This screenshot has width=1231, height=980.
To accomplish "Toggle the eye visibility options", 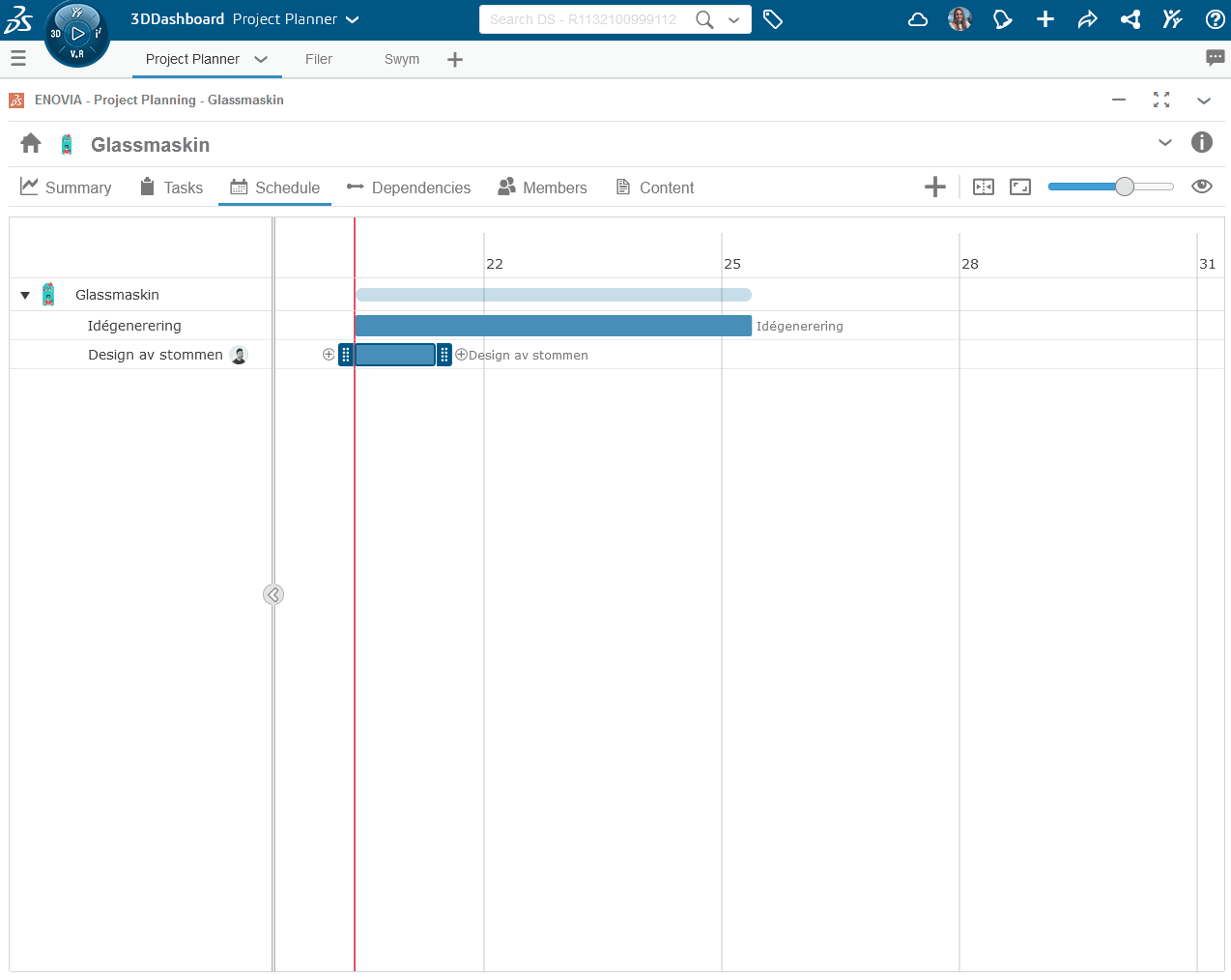I will pyautogui.click(x=1201, y=187).
